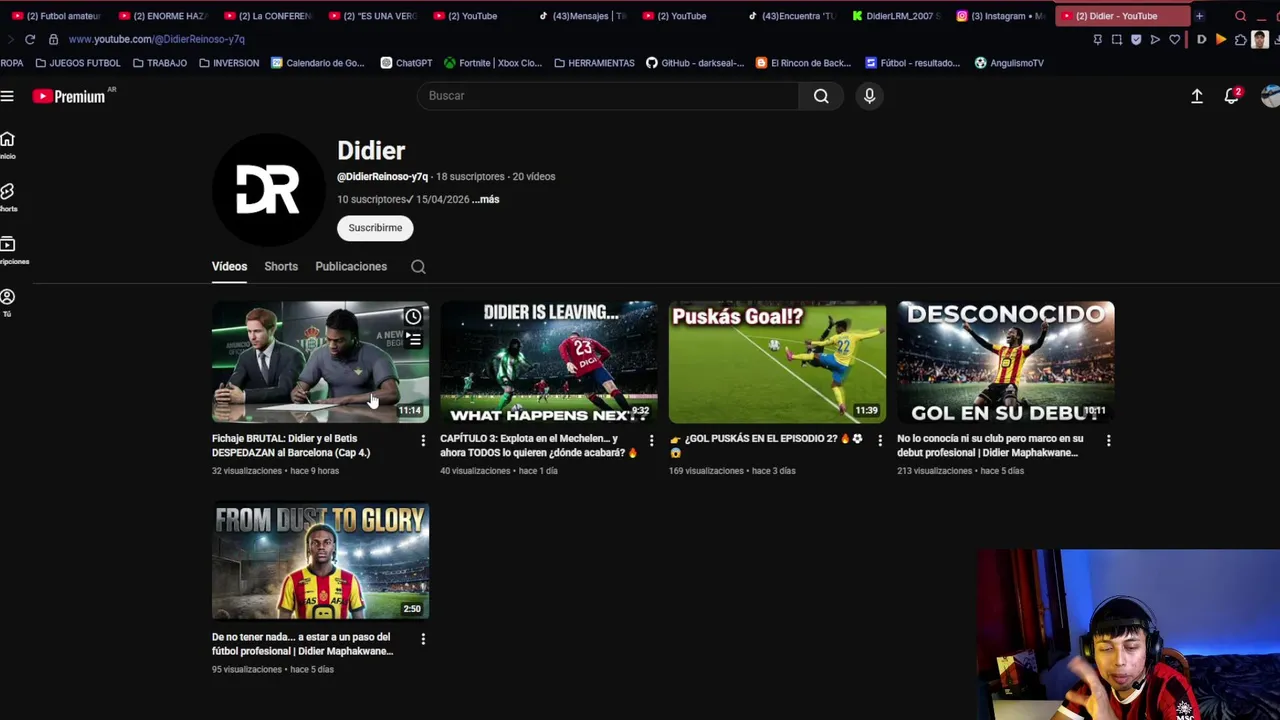The image size is (1280, 720).
Task: Go to YouTube Premium home logo
Action: coord(68,96)
